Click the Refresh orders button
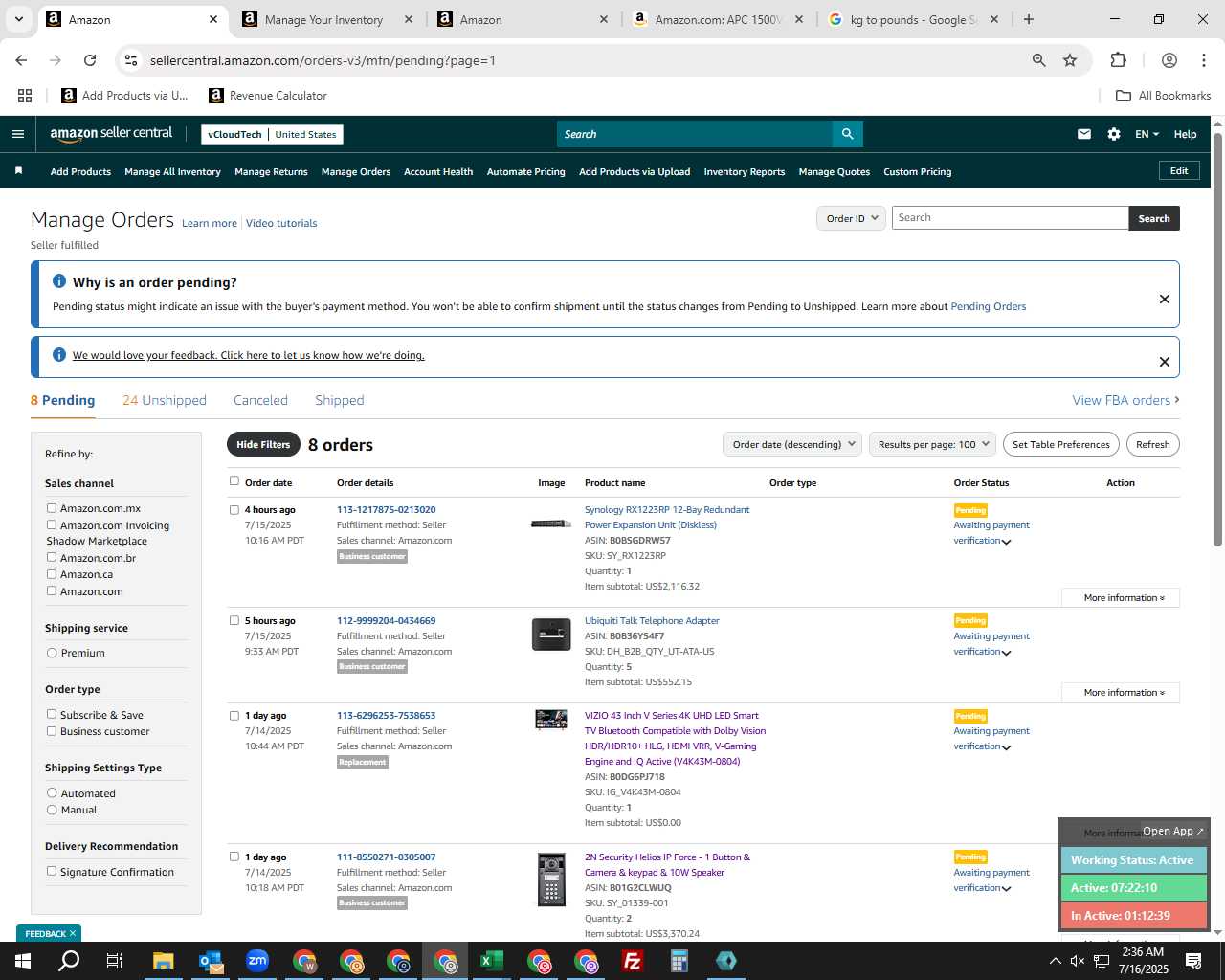The image size is (1225, 980). pyautogui.click(x=1152, y=444)
